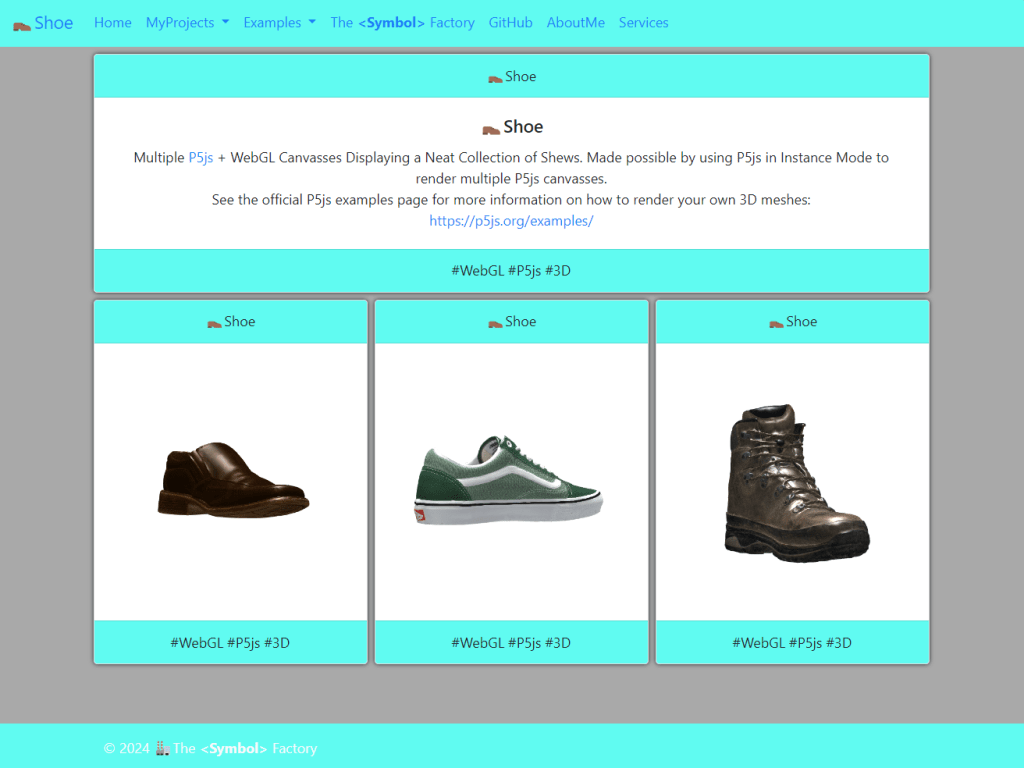
Task: Click the shoe icon in top card header
Action: tap(495, 79)
